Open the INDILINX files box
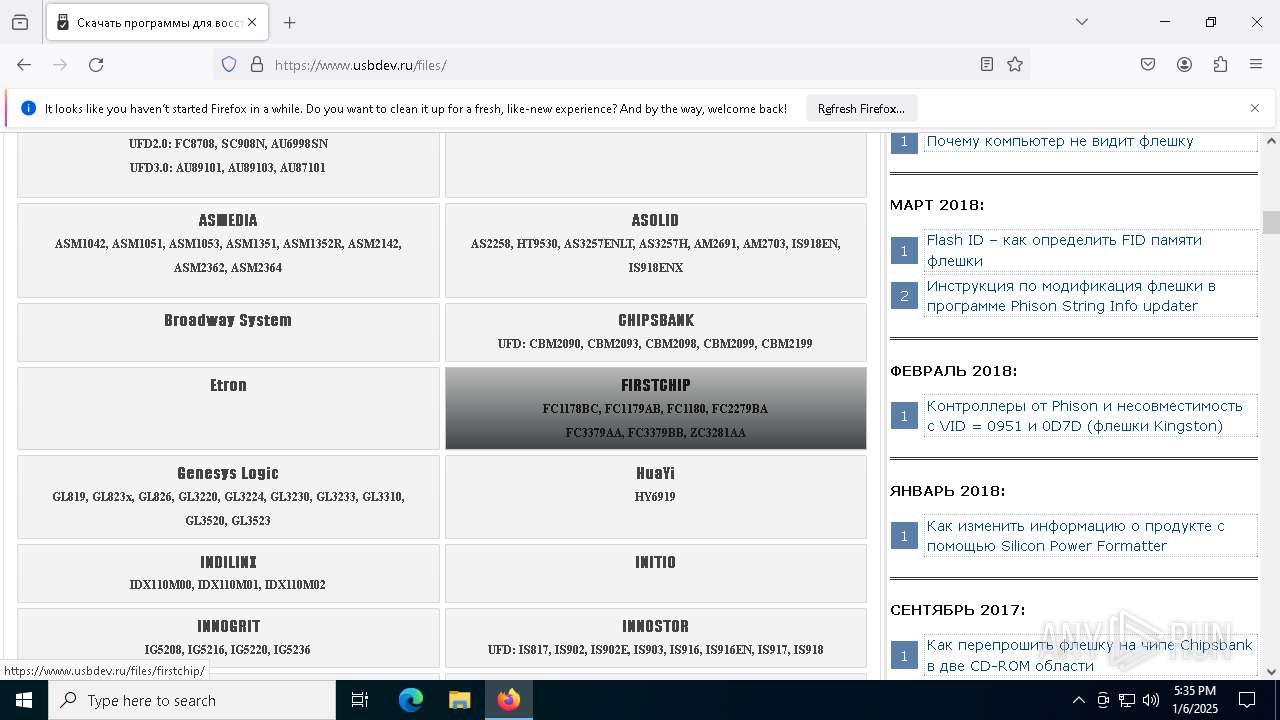Viewport: 1280px width, 720px height. (228, 573)
